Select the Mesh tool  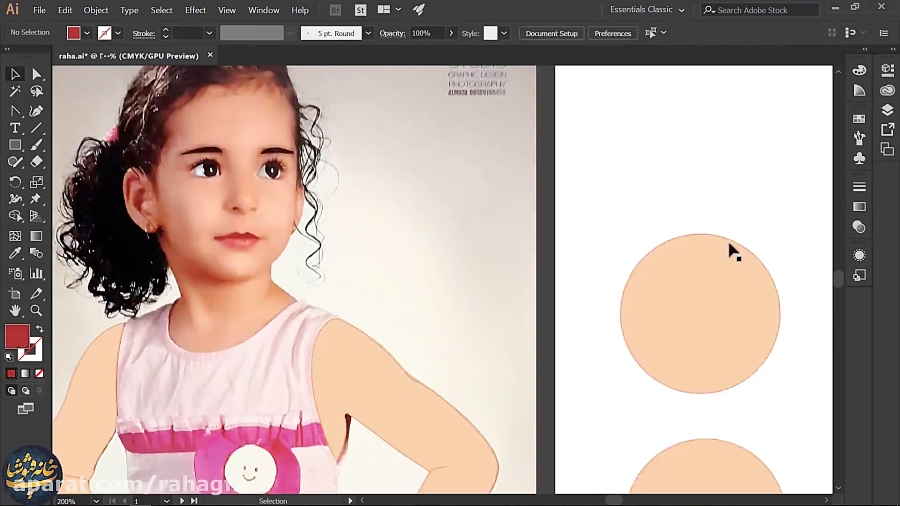pyautogui.click(x=15, y=236)
